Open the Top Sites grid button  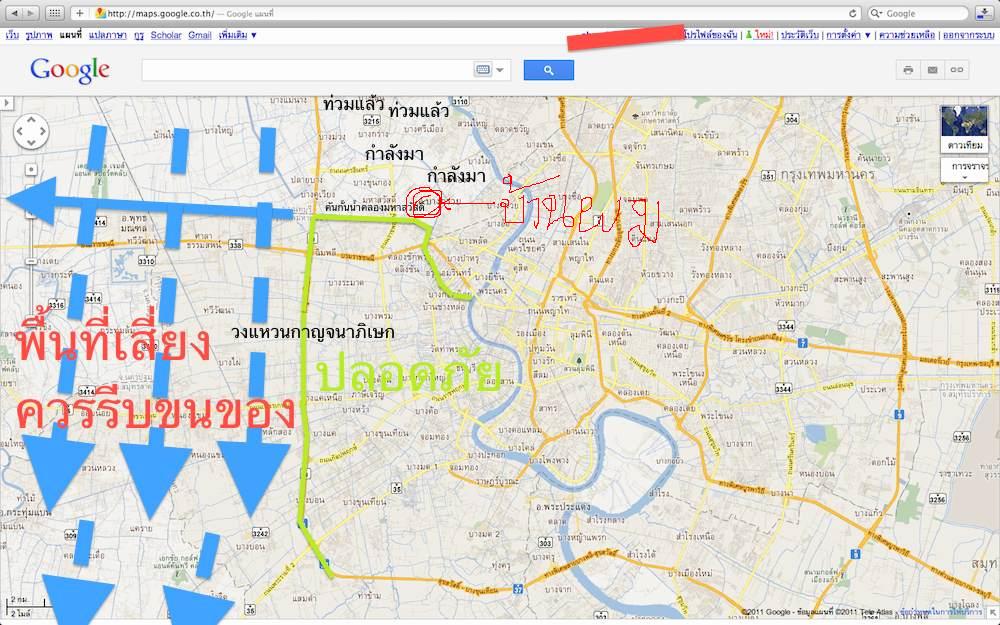[x=55, y=13]
